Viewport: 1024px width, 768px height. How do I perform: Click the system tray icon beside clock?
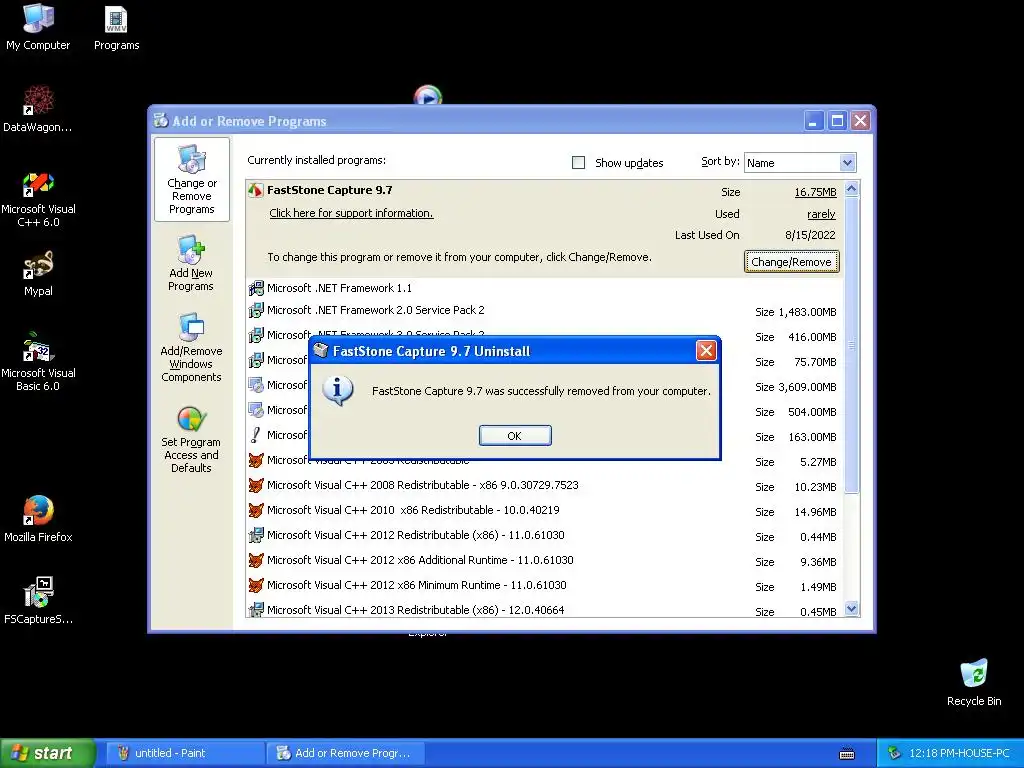pyautogui.click(x=893, y=753)
